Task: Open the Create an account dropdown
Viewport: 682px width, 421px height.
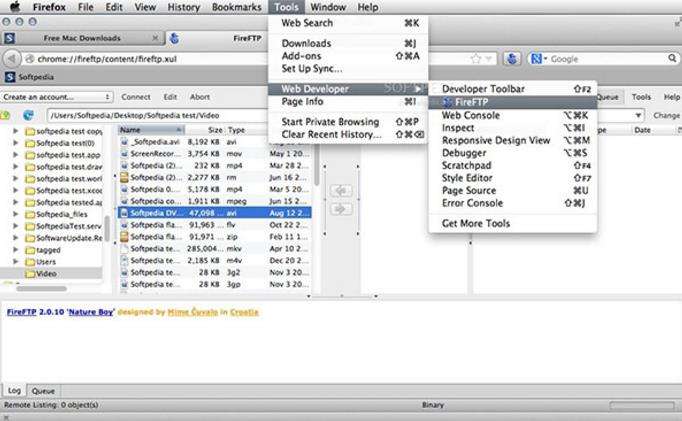Action: [x=57, y=97]
